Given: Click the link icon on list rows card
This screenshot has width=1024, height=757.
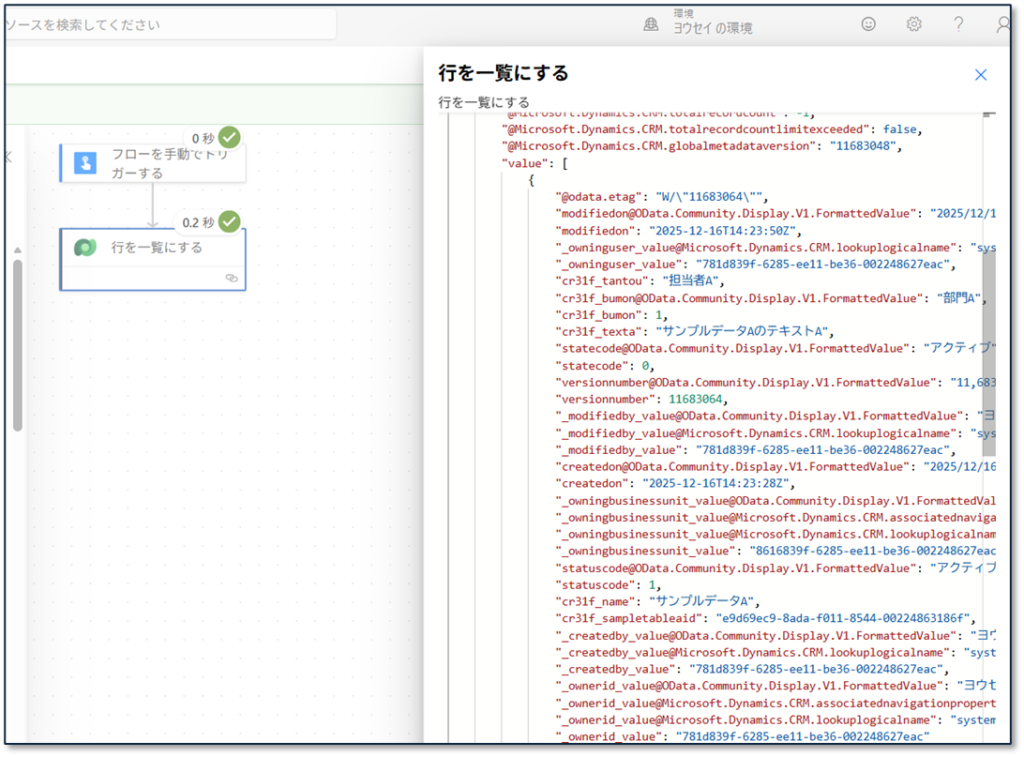Looking at the screenshot, I should coord(231,278).
